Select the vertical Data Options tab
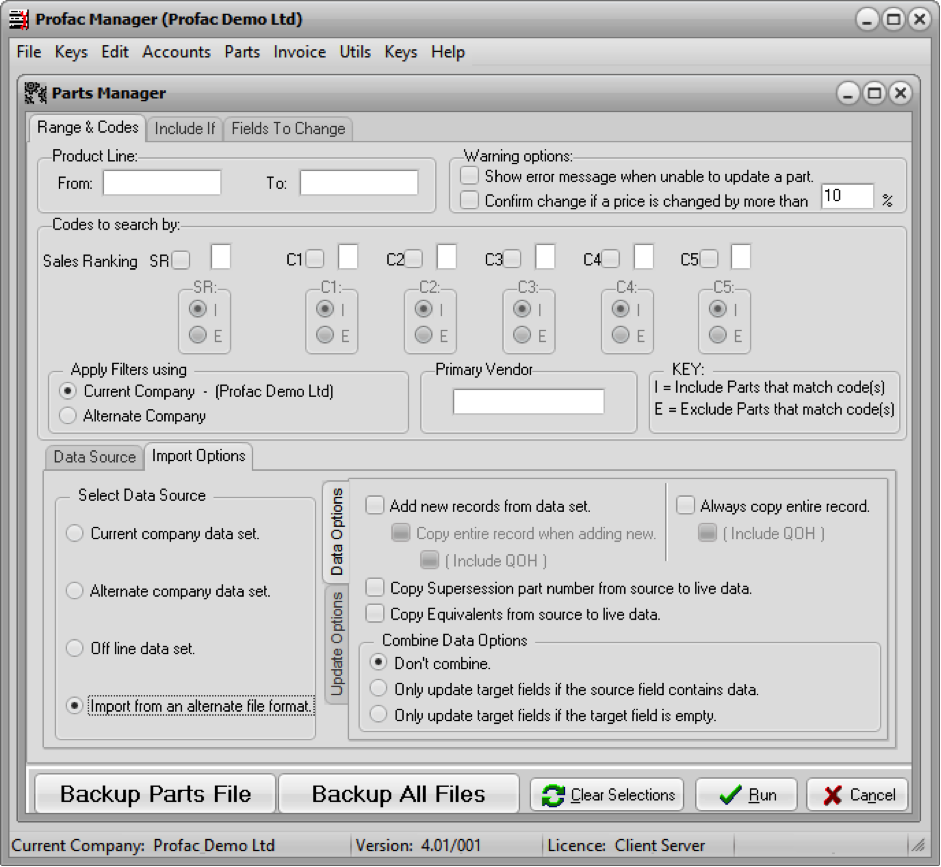This screenshot has height=867, width=941. pyautogui.click(x=336, y=532)
